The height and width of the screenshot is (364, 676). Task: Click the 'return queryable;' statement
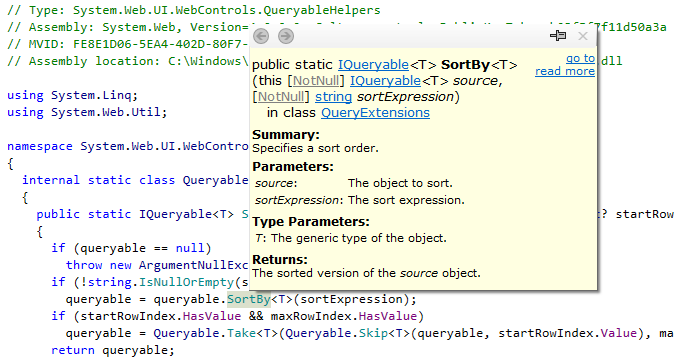[x=113, y=350]
